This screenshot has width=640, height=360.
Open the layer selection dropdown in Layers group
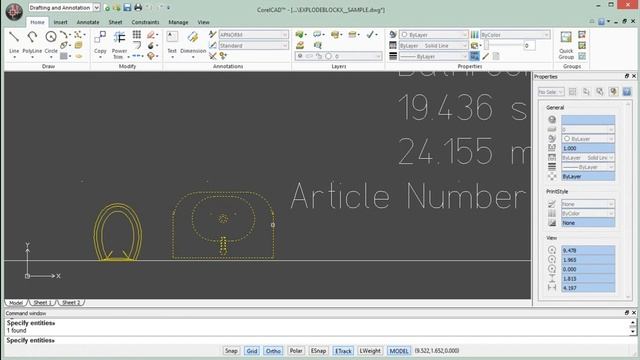pyautogui.click(x=338, y=56)
